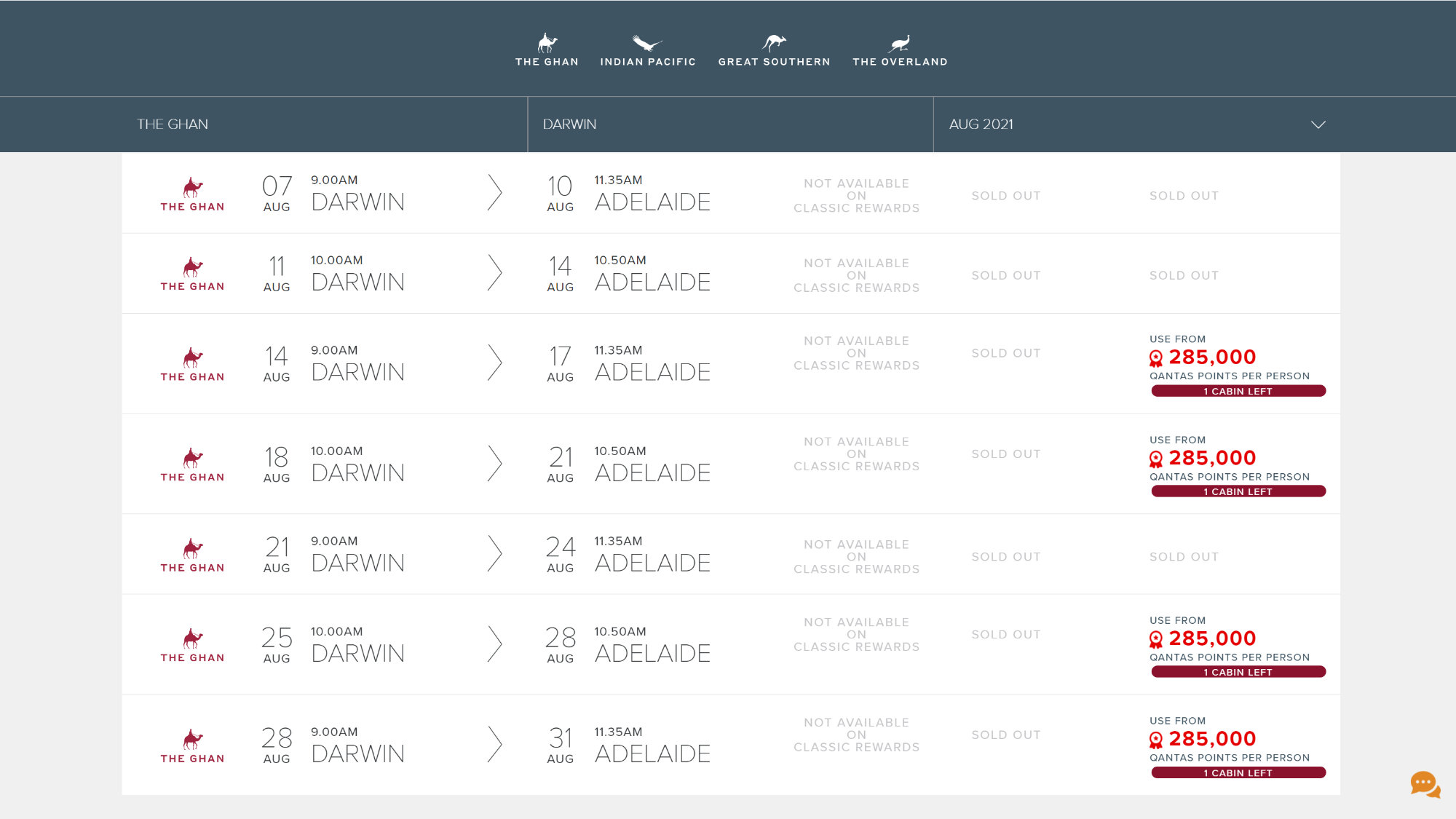The height and width of the screenshot is (819, 1456).
Task: Click DARWIN origin on 21 AUG departure row
Action: (357, 563)
